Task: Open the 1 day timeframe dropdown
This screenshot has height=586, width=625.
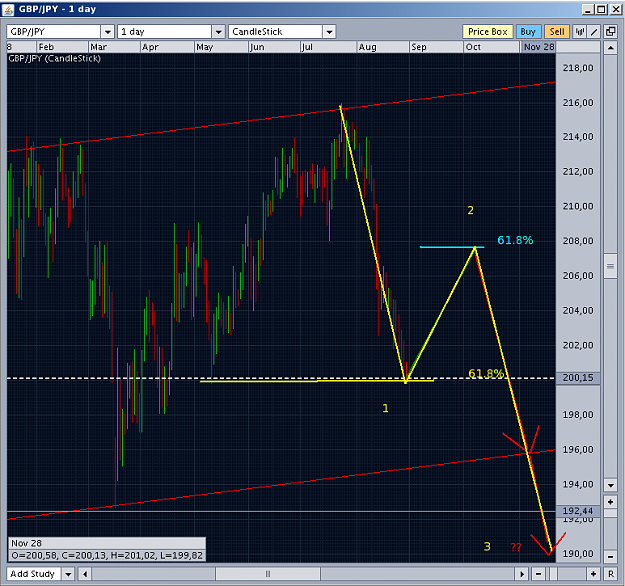Action: (218, 31)
